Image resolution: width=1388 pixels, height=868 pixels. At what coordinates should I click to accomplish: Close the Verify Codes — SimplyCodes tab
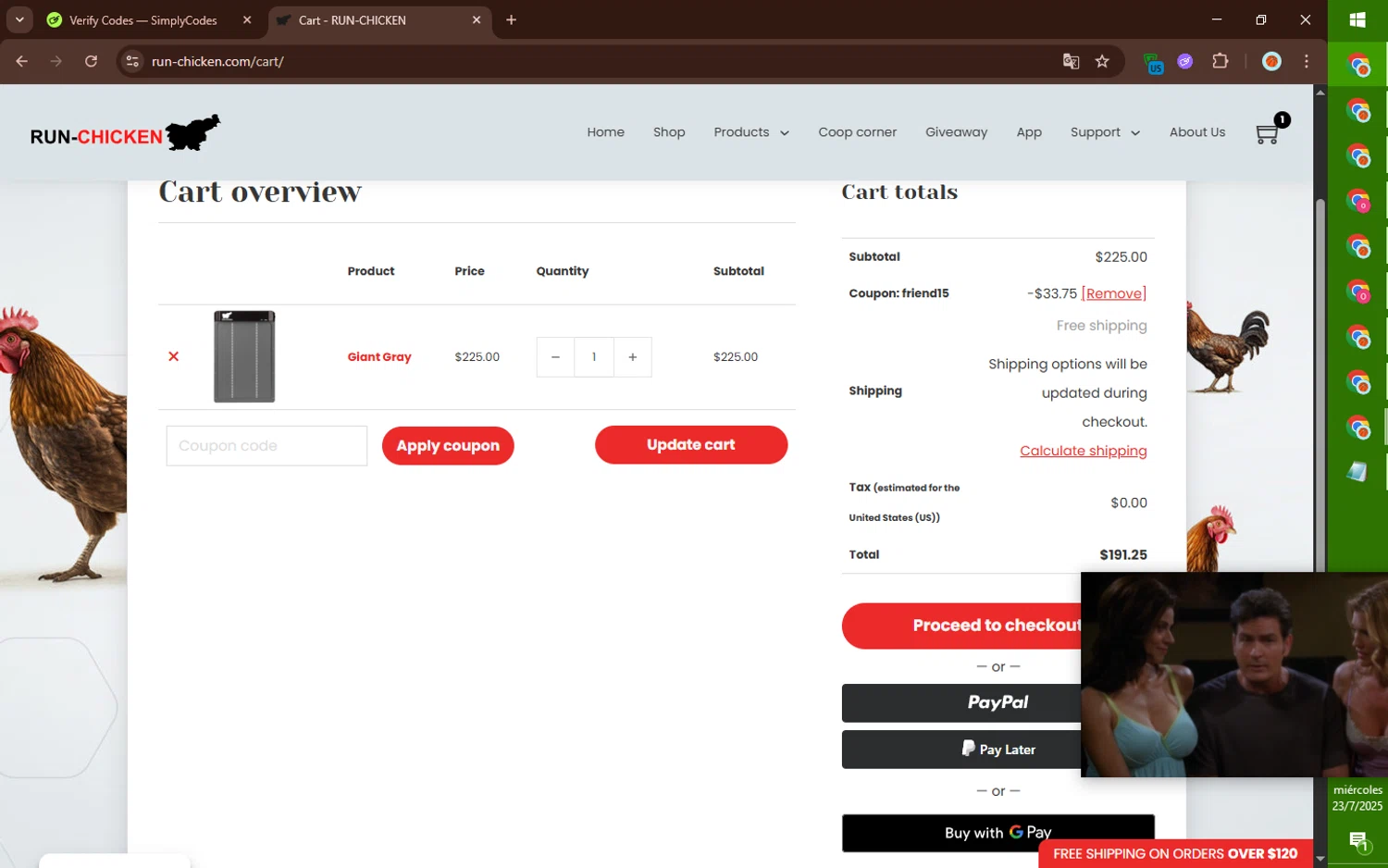[x=247, y=20]
